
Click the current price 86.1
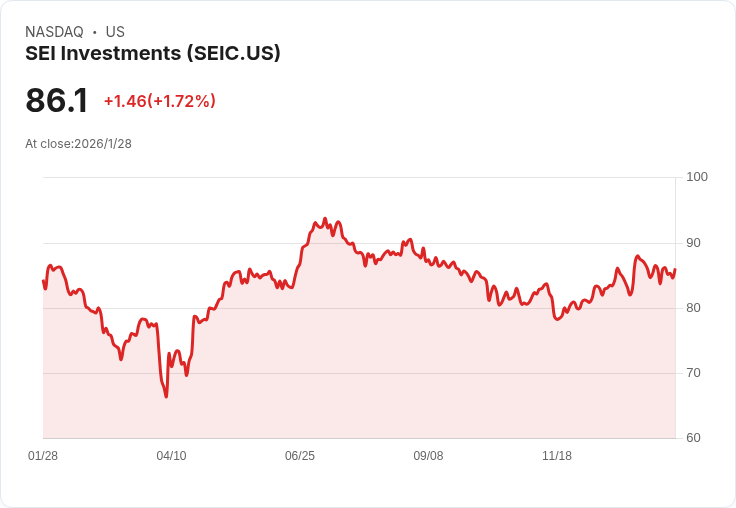click(x=57, y=101)
